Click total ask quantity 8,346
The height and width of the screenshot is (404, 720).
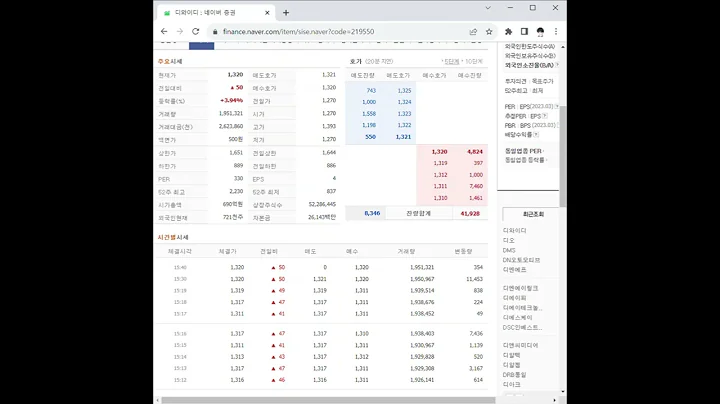point(372,213)
